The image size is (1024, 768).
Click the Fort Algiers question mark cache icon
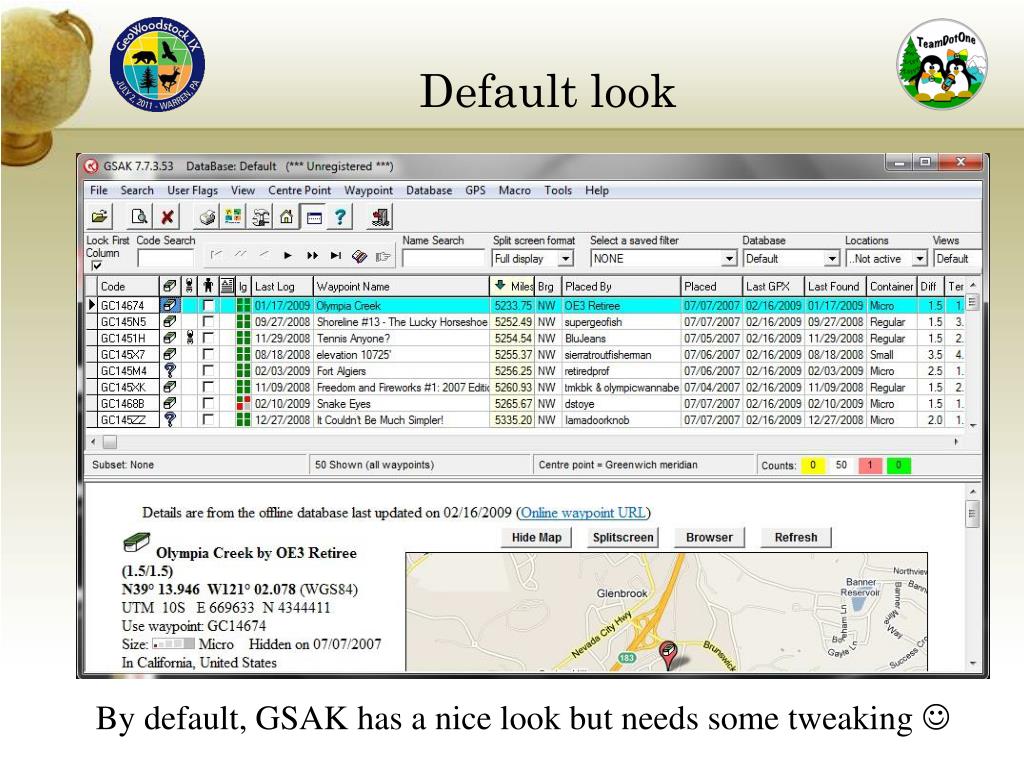170,370
